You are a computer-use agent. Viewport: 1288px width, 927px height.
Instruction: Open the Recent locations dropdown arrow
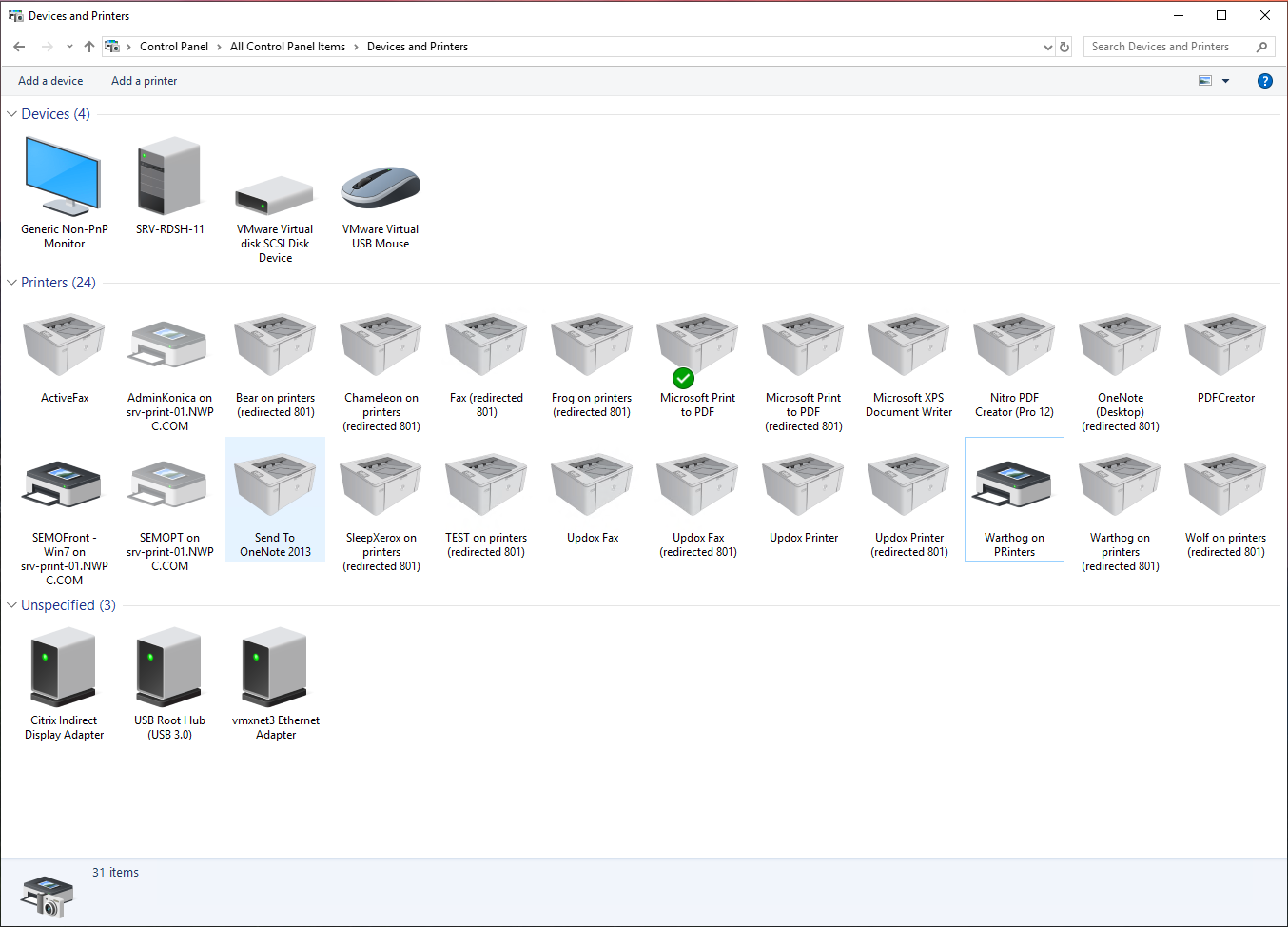(x=69, y=47)
